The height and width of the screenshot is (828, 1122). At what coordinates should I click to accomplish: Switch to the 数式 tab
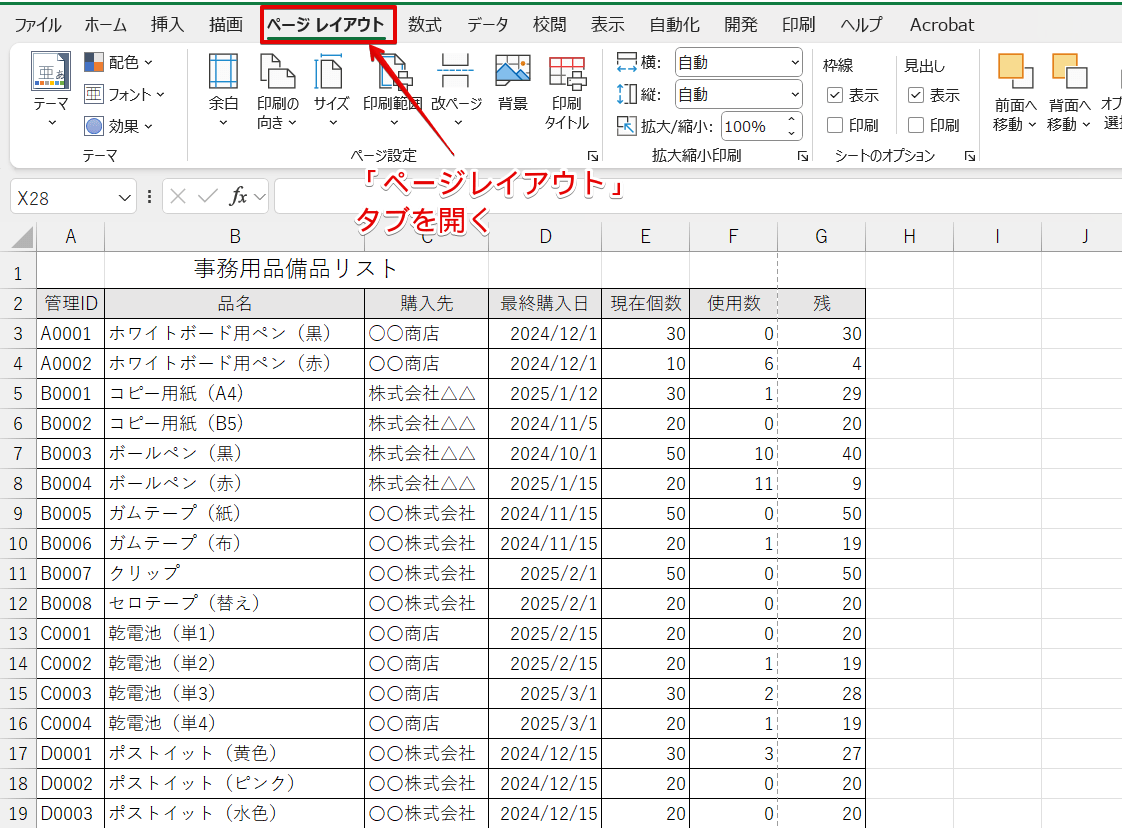pyautogui.click(x=424, y=25)
